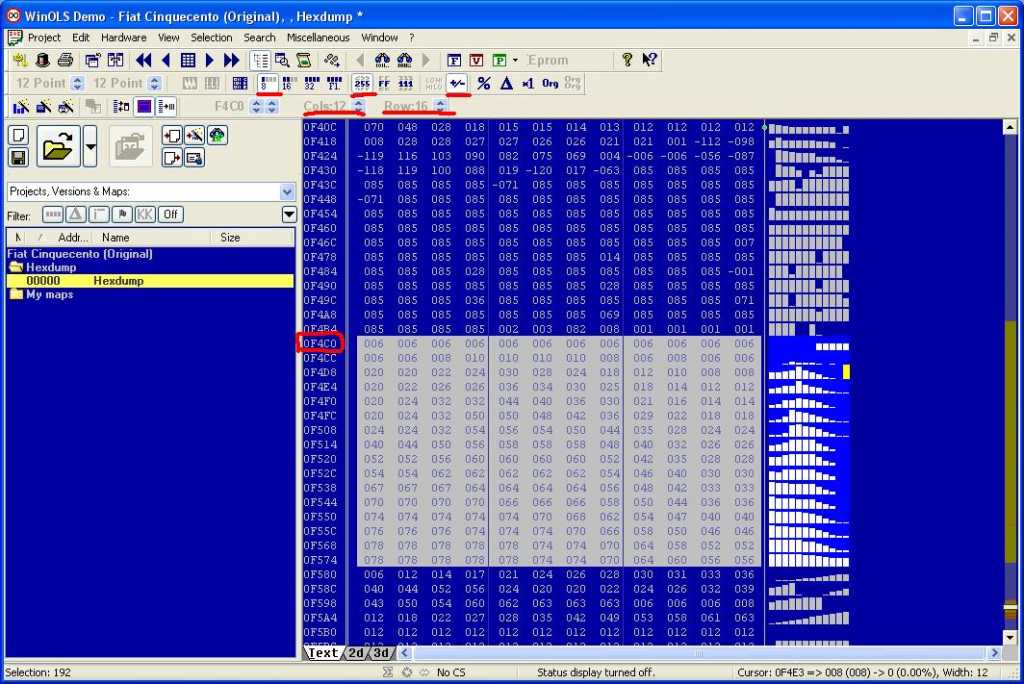Toggle the signed +/- values button

point(458,83)
